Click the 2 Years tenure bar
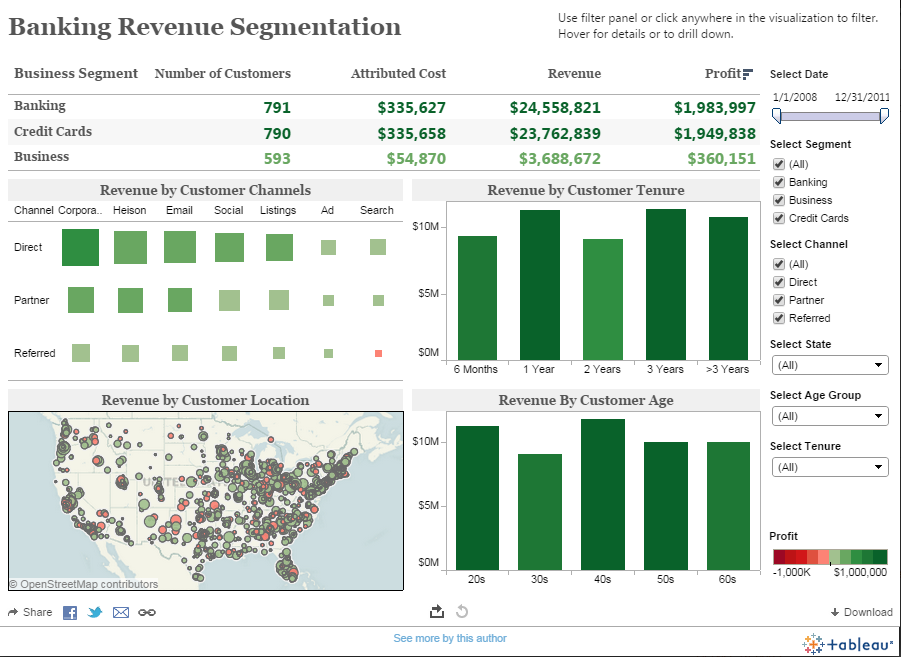 click(603, 299)
